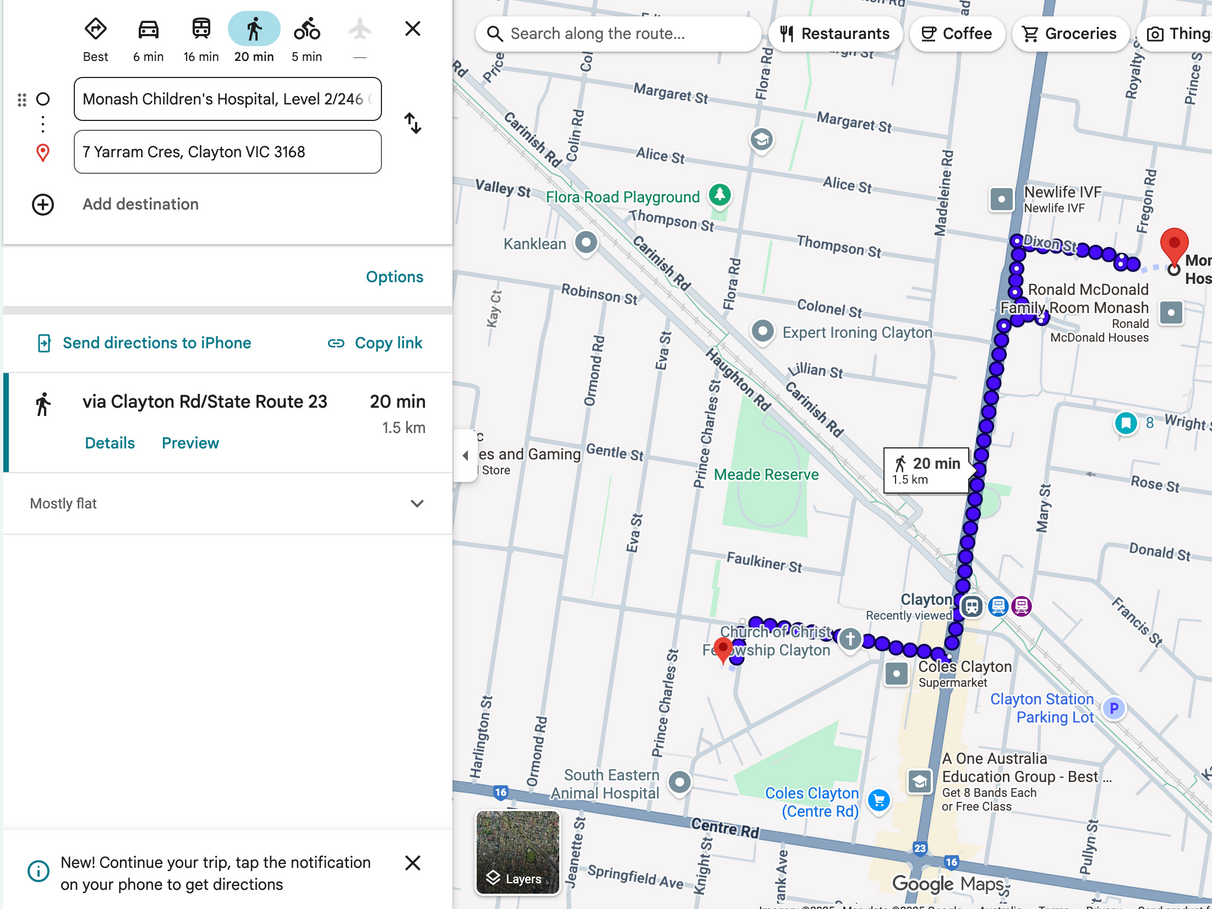
Task: Open Details for Clayton Rd route
Action: [x=110, y=443]
